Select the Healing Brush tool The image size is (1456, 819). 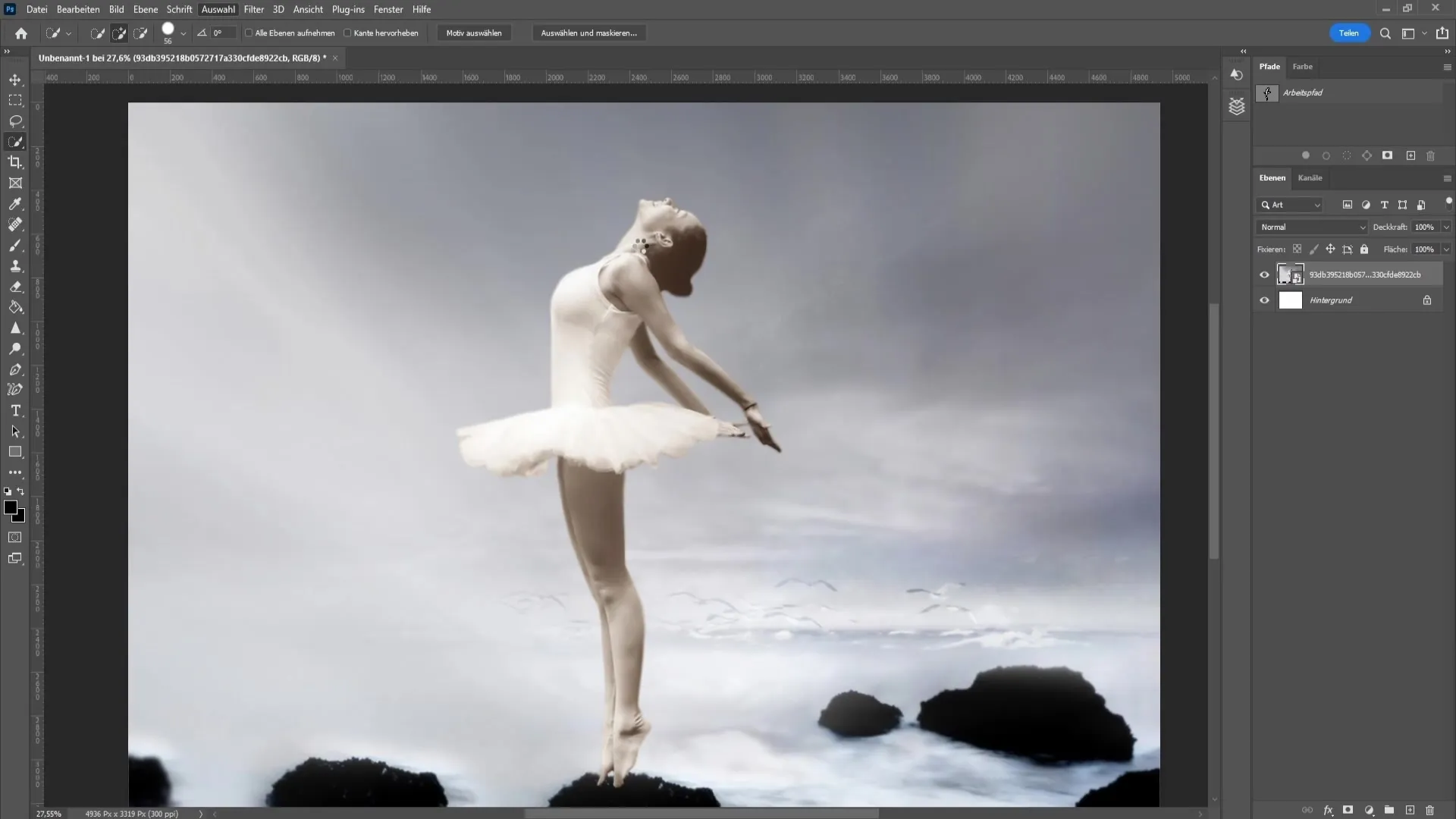tap(15, 224)
